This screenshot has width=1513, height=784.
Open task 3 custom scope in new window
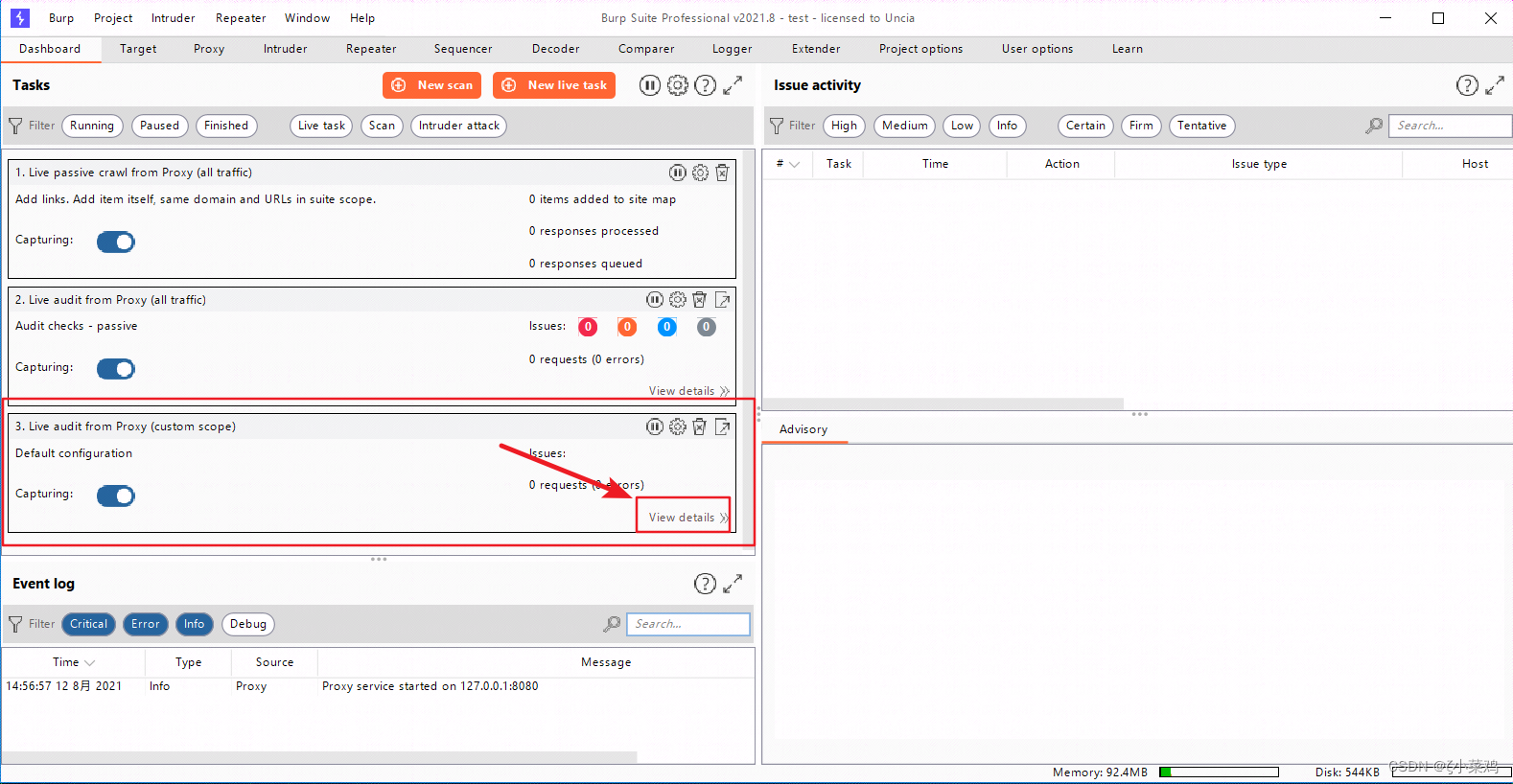723,427
